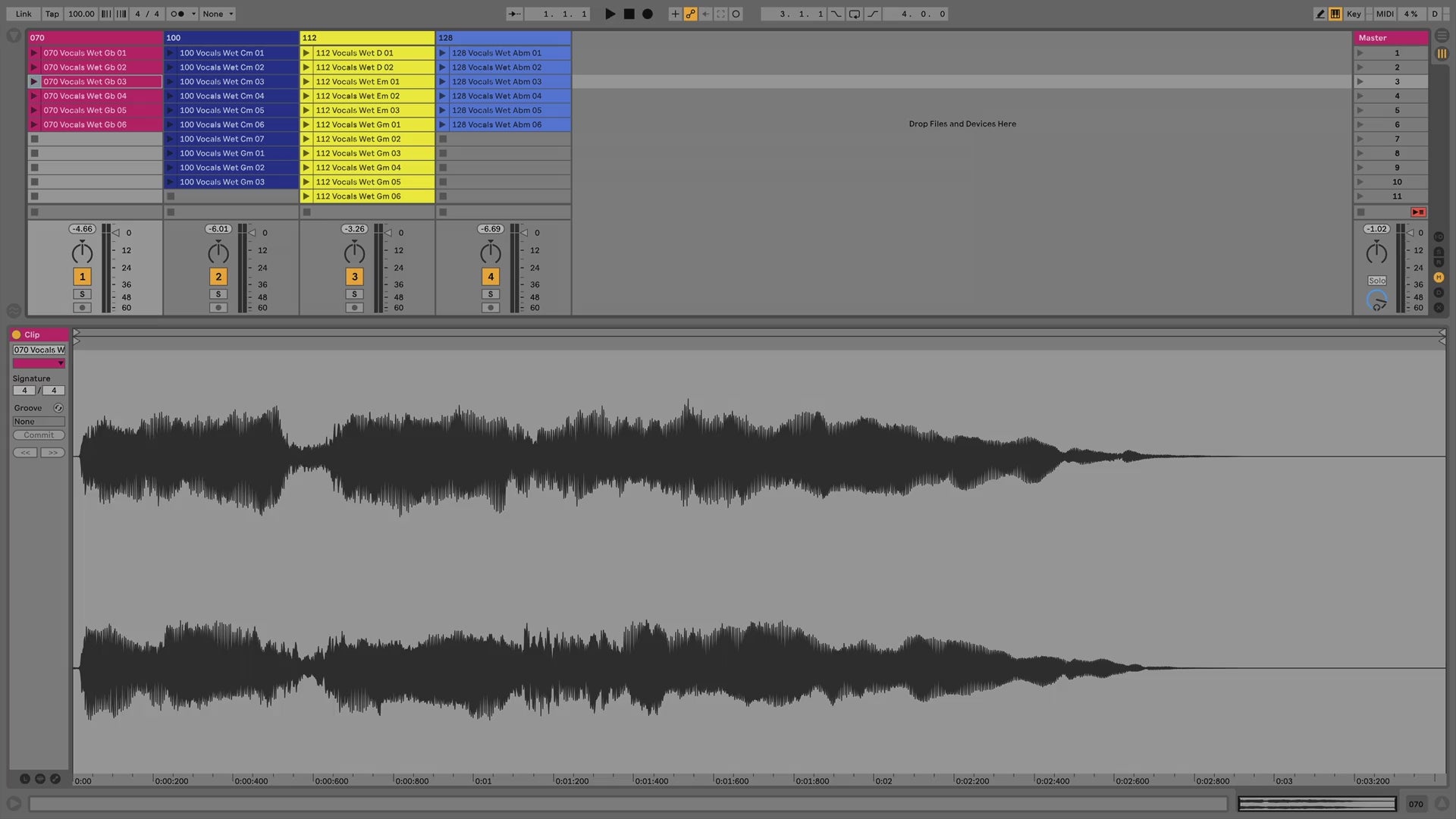Select the 100 track header
This screenshot has height=819, width=1456.
[x=231, y=37]
